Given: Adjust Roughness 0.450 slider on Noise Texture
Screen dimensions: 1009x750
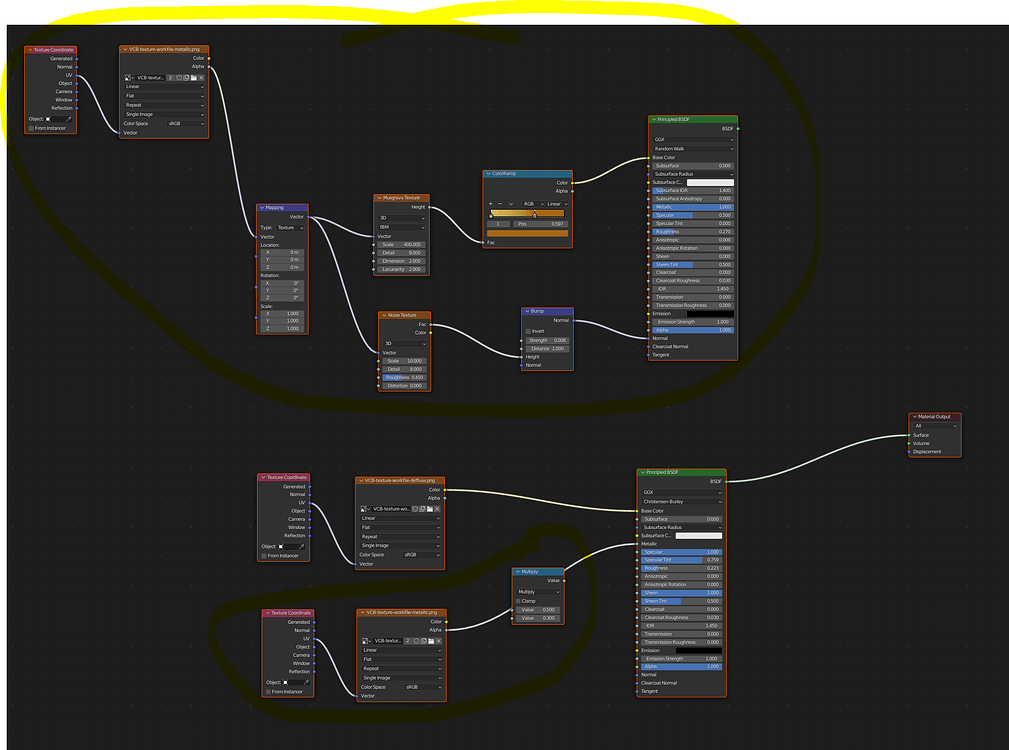Looking at the screenshot, I should (x=404, y=378).
